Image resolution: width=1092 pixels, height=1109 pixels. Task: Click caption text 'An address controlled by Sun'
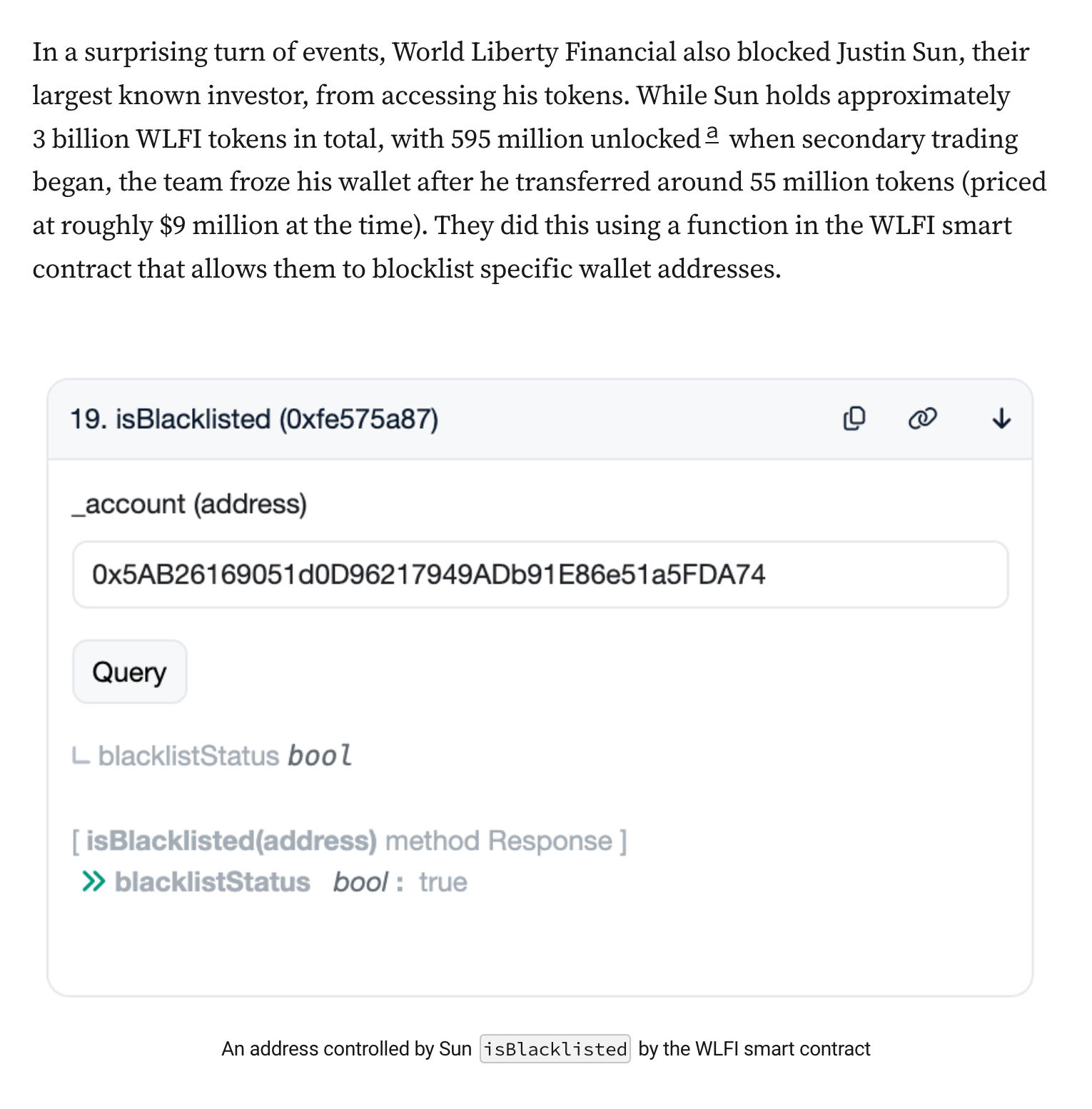(346, 1049)
